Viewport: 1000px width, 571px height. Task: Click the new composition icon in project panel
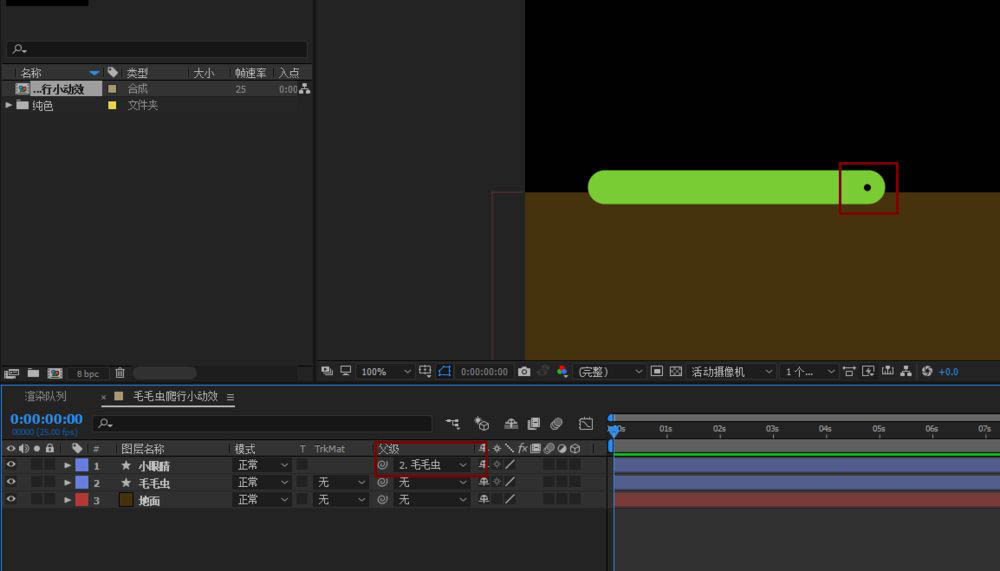tap(55, 373)
